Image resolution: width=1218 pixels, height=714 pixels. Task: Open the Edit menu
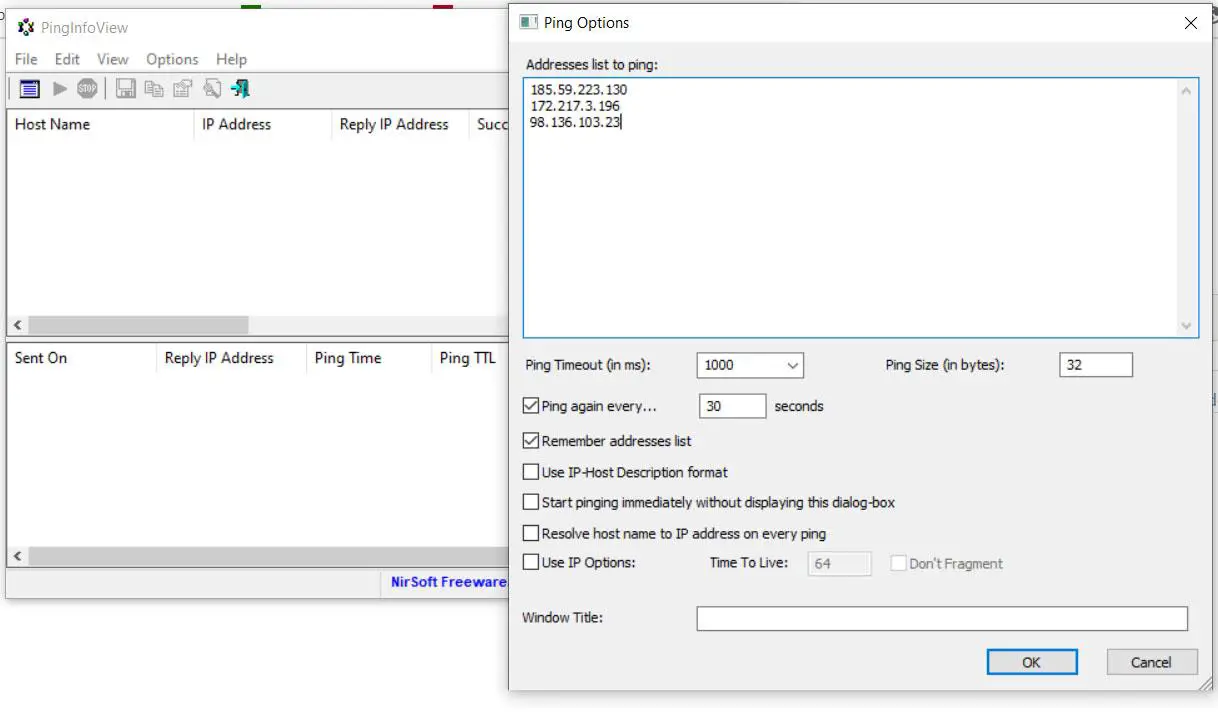point(67,59)
